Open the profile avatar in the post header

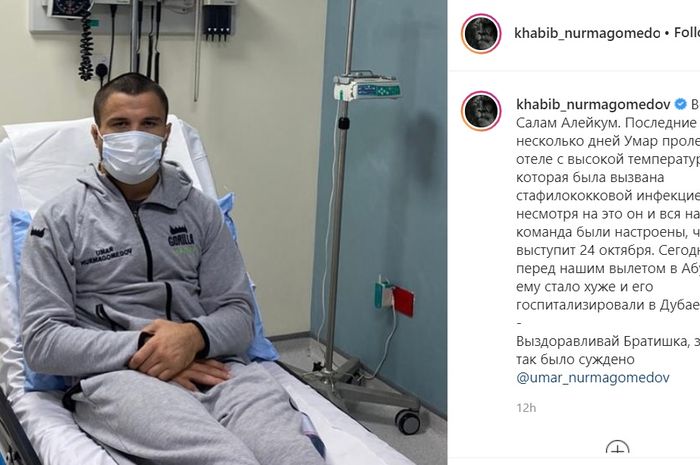[x=482, y=34]
